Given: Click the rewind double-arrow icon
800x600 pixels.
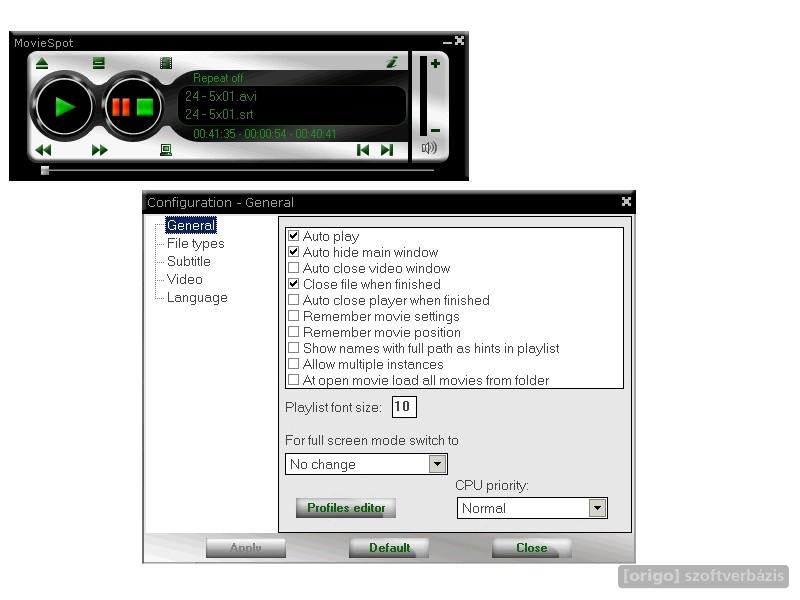Looking at the screenshot, I should 43,150.
